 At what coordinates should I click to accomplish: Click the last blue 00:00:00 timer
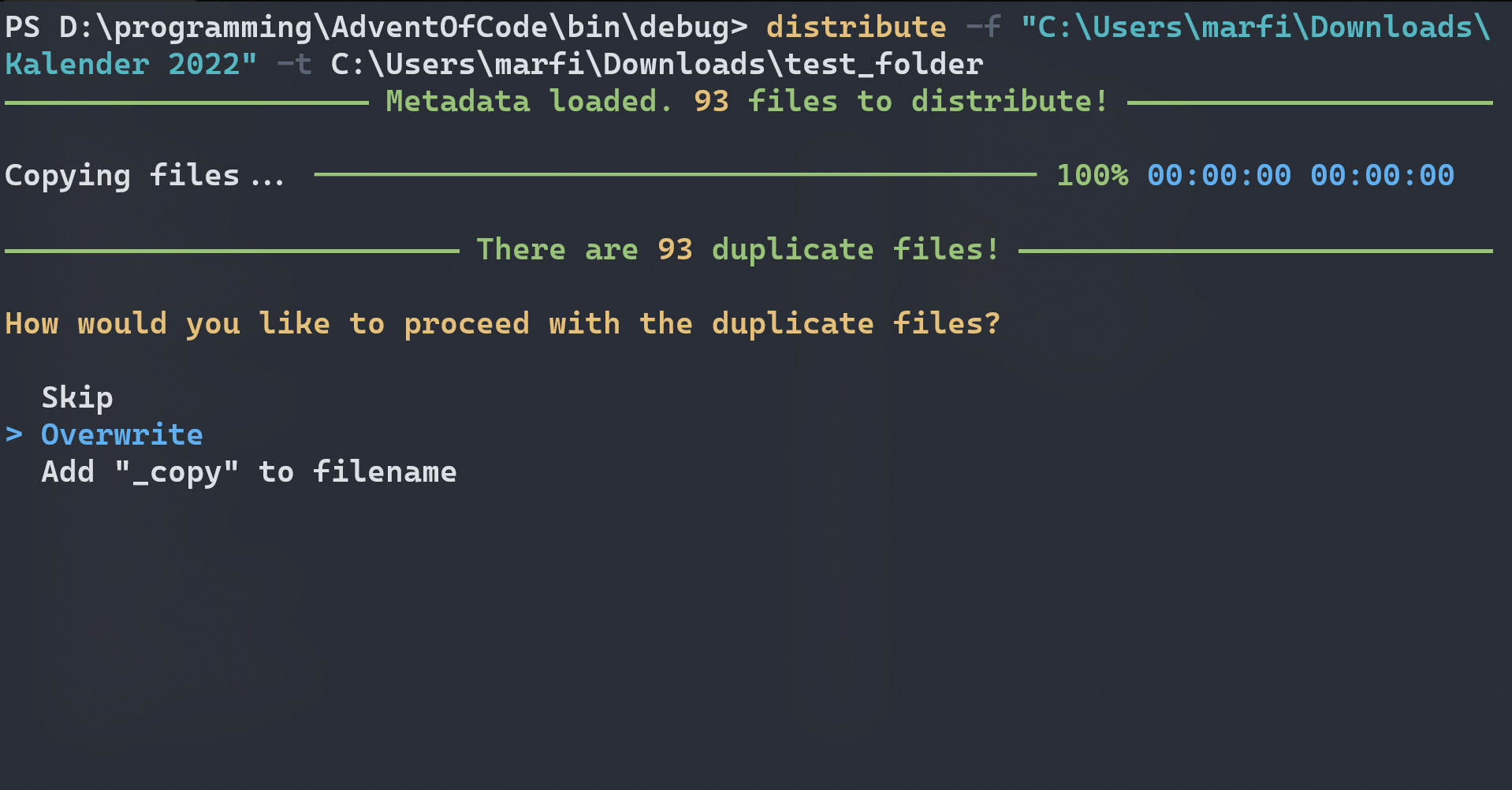pos(1382,175)
